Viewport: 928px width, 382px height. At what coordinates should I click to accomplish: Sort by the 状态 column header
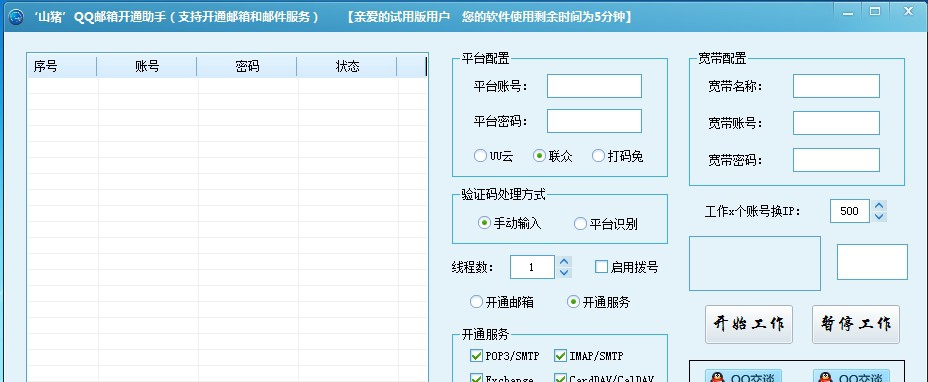[x=347, y=66]
